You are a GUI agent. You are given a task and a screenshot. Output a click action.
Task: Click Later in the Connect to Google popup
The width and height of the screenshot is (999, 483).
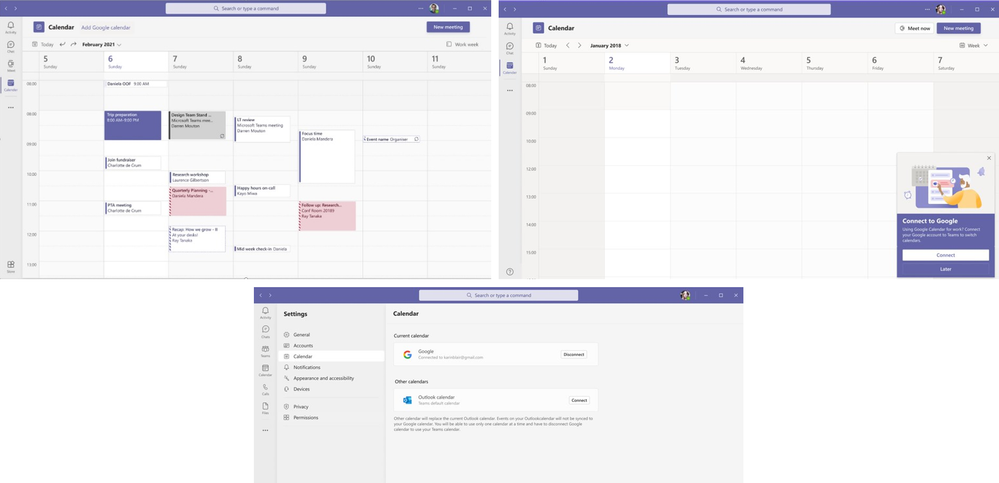pos(945,269)
